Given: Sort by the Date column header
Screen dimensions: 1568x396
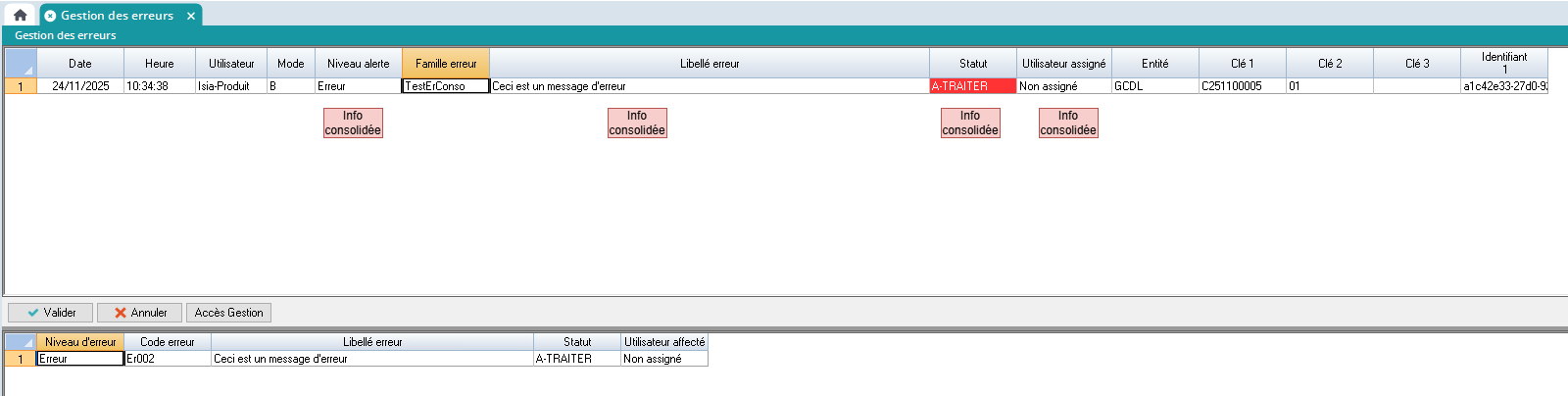Looking at the screenshot, I should pyautogui.click(x=80, y=64).
